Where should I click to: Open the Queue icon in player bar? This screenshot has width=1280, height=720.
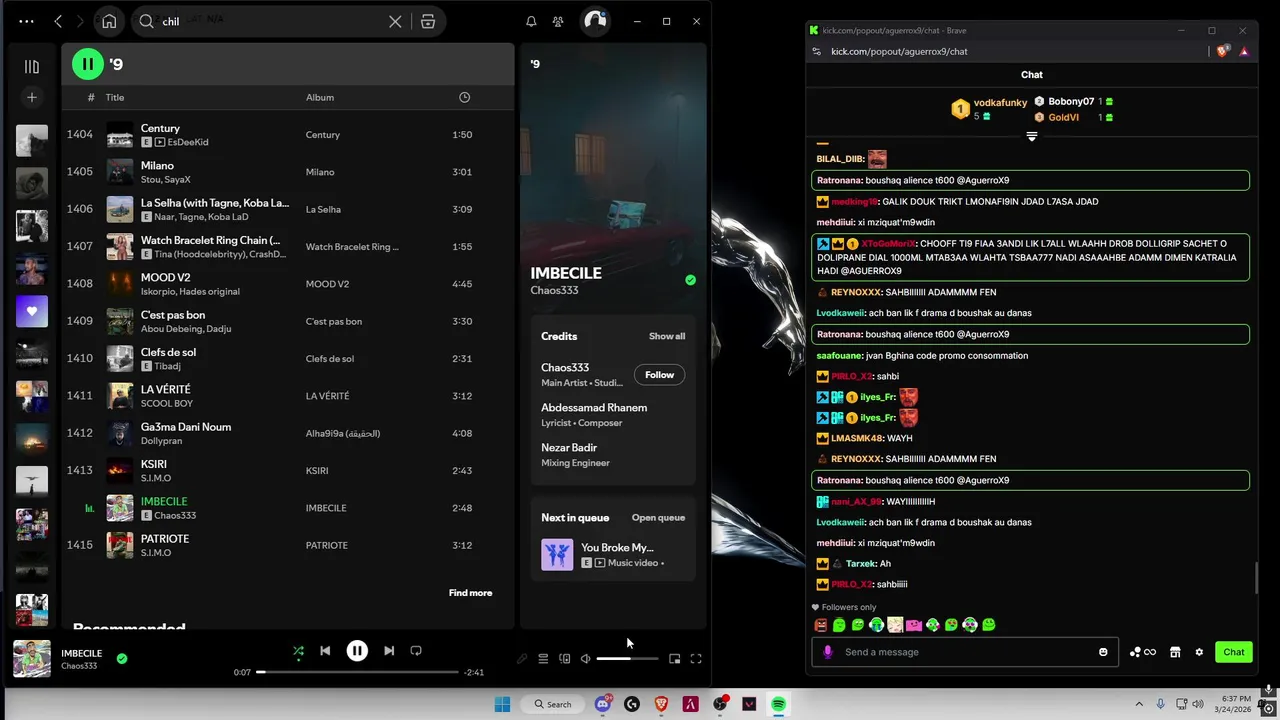(543, 659)
